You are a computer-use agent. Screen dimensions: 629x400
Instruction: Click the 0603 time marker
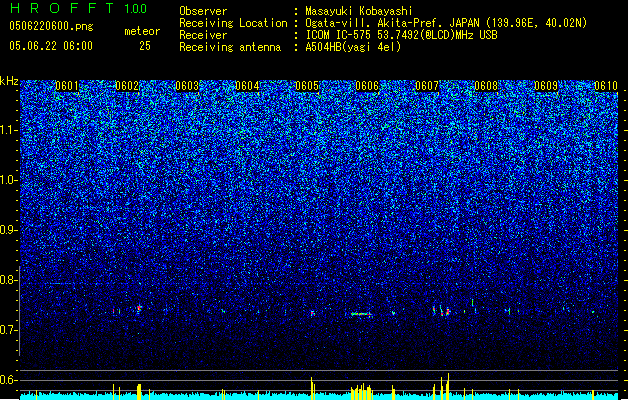tap(187, 86)
